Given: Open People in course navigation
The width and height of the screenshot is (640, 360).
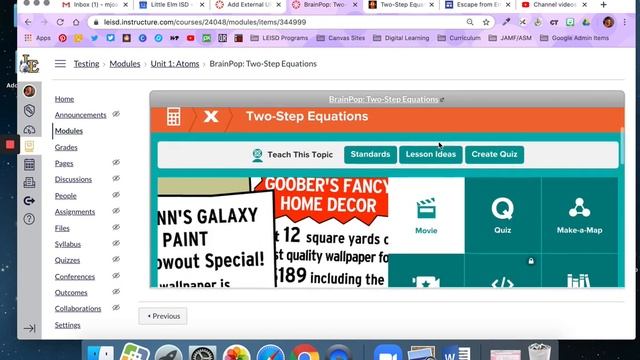Looking at the screenshot, I should (x=66, y=196).
